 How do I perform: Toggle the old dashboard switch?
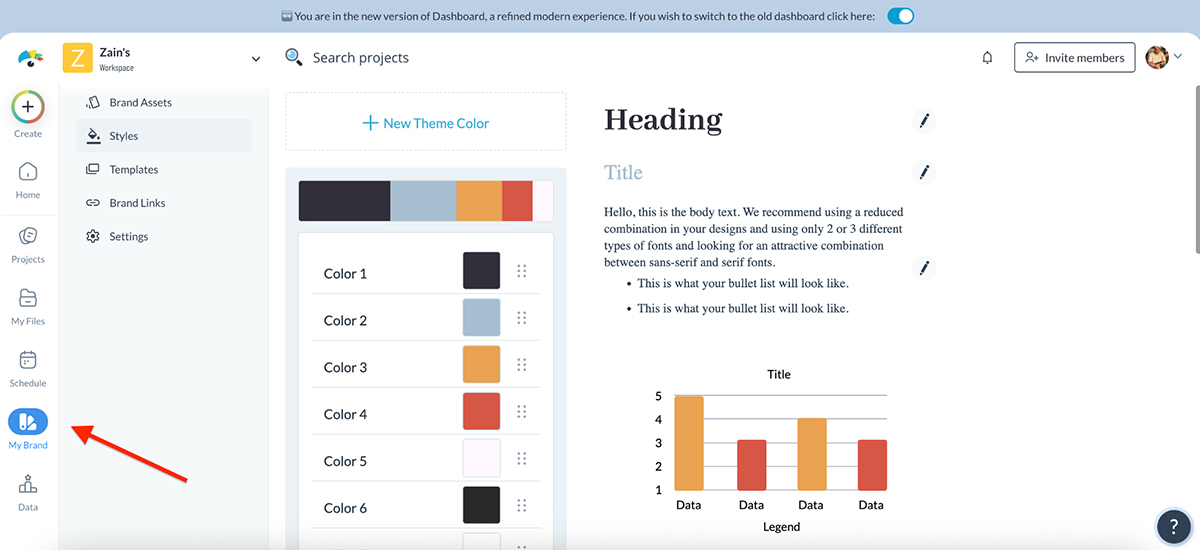(x=900, y=16)
